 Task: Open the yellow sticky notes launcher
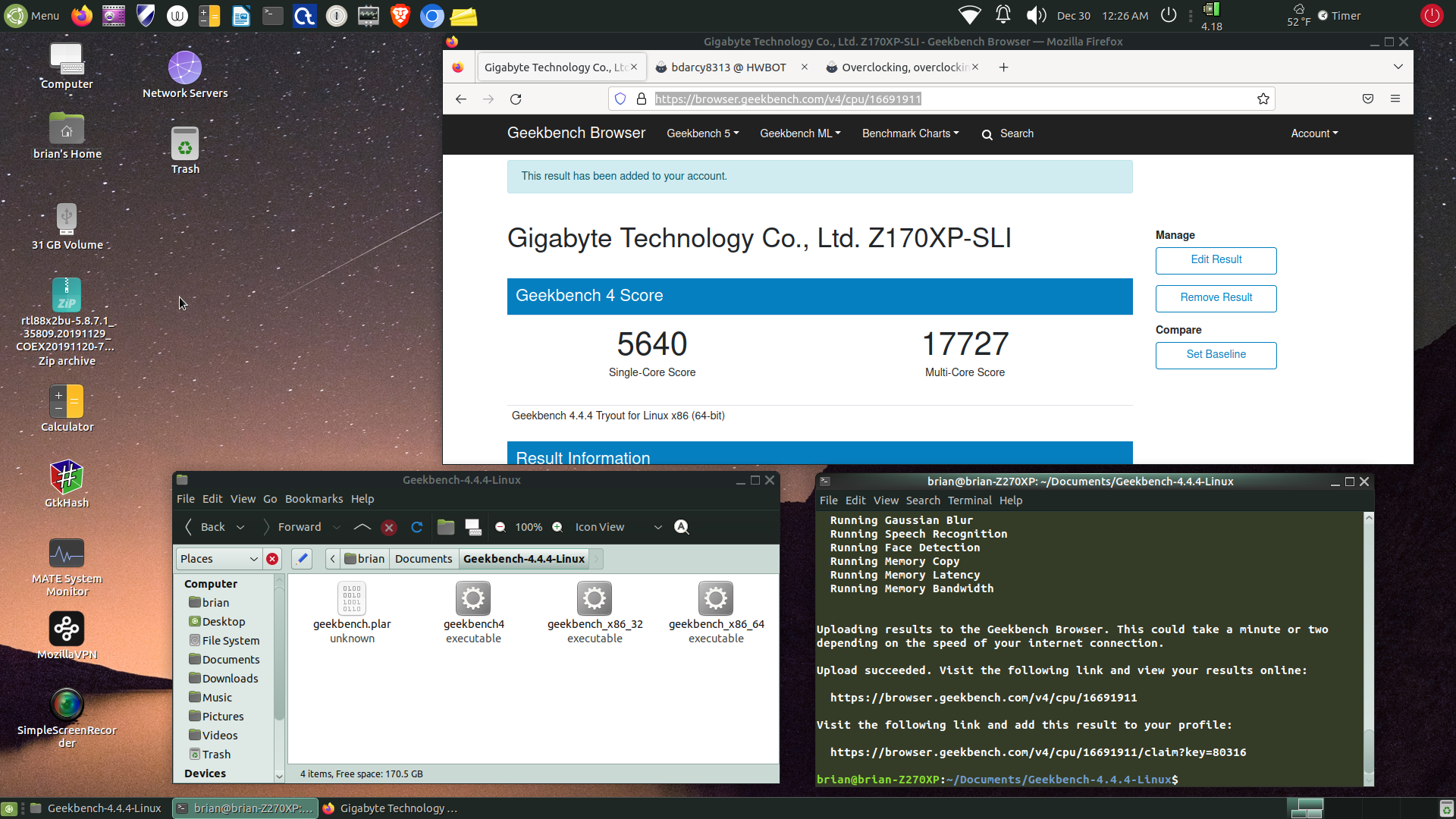(463, 15)
